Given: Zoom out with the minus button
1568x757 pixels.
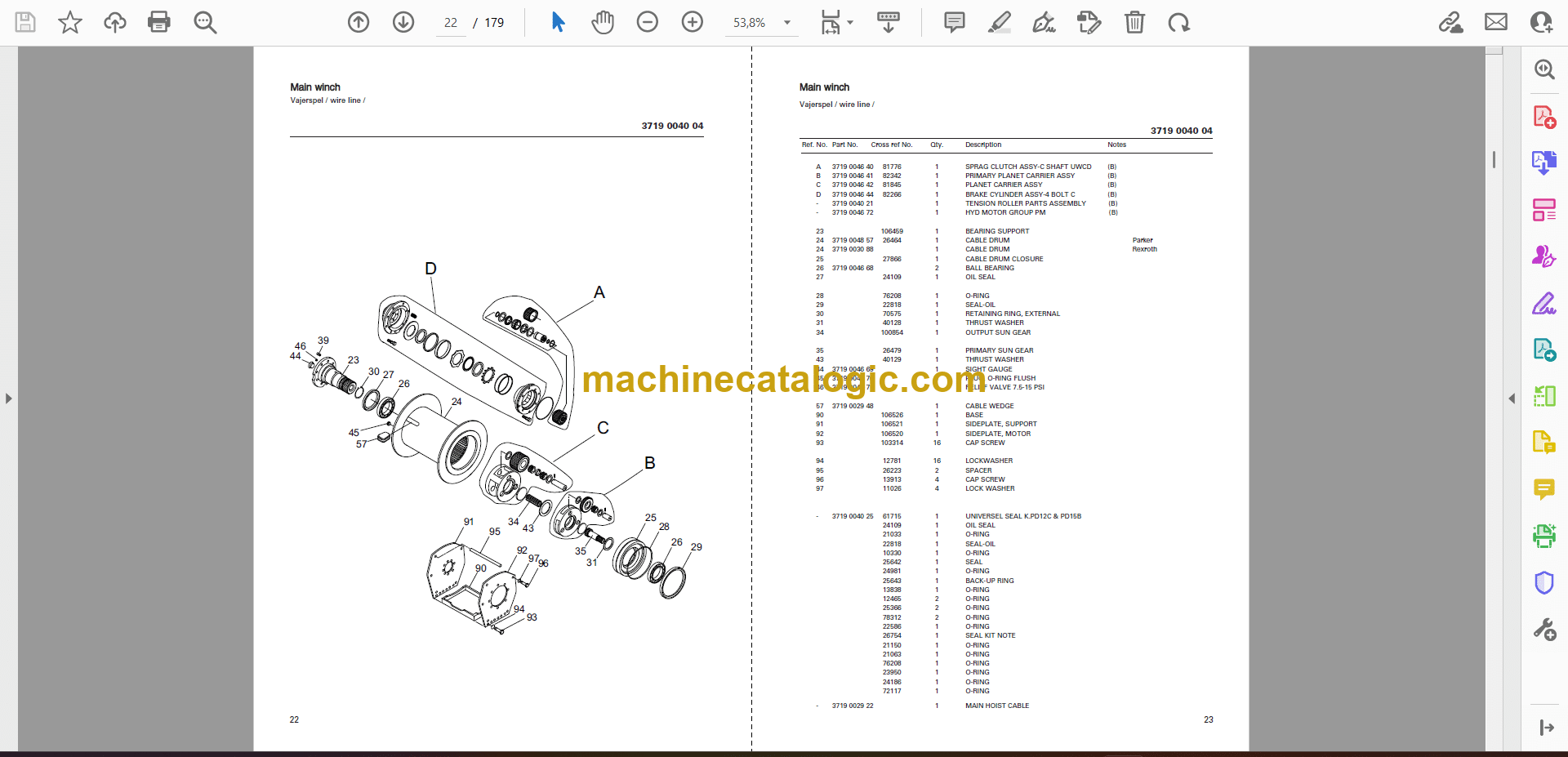Looking at the screenshot, I should (x=648, y=22).
